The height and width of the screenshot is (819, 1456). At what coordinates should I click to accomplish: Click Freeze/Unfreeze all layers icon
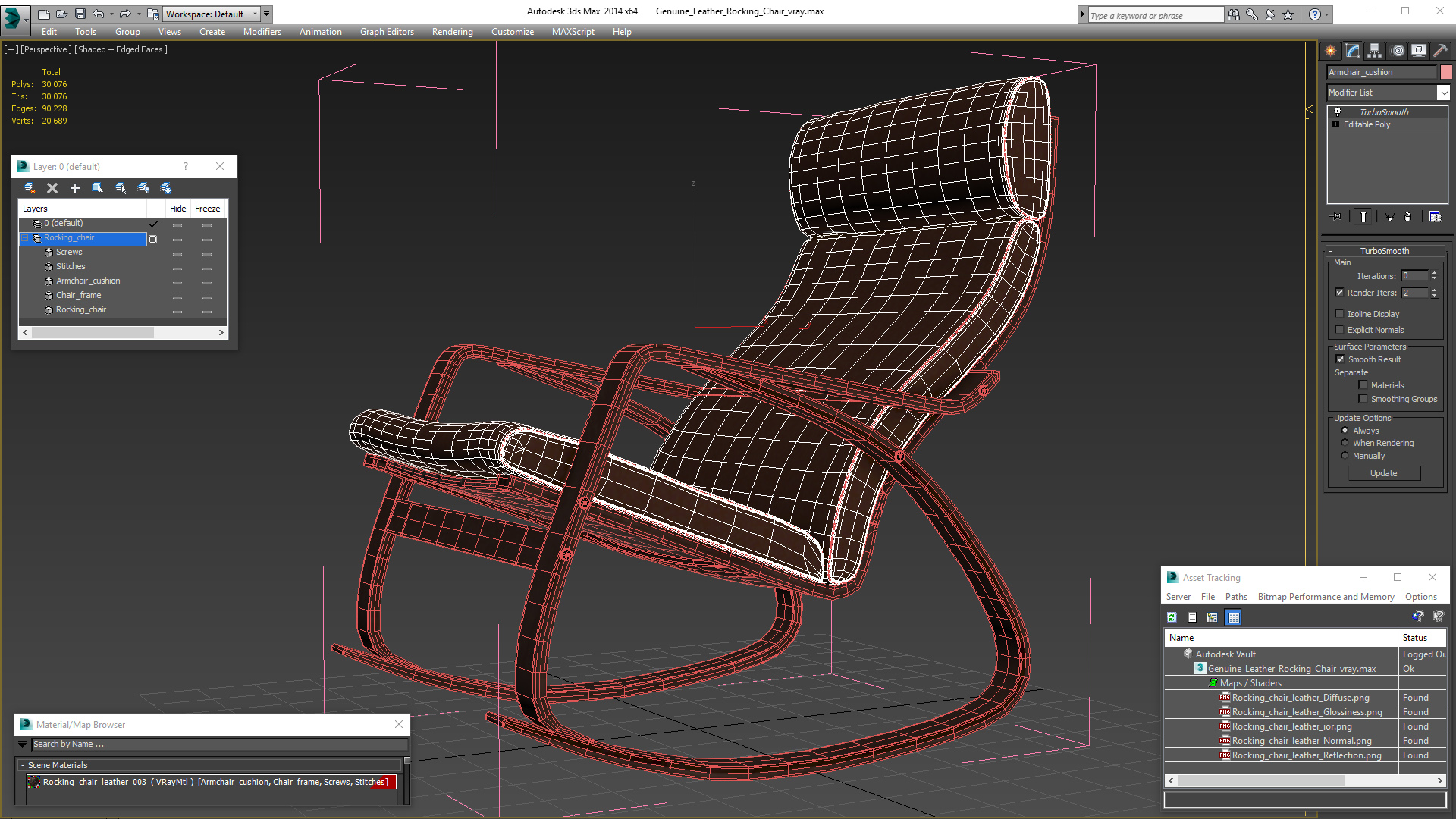(x=166, y=188)
